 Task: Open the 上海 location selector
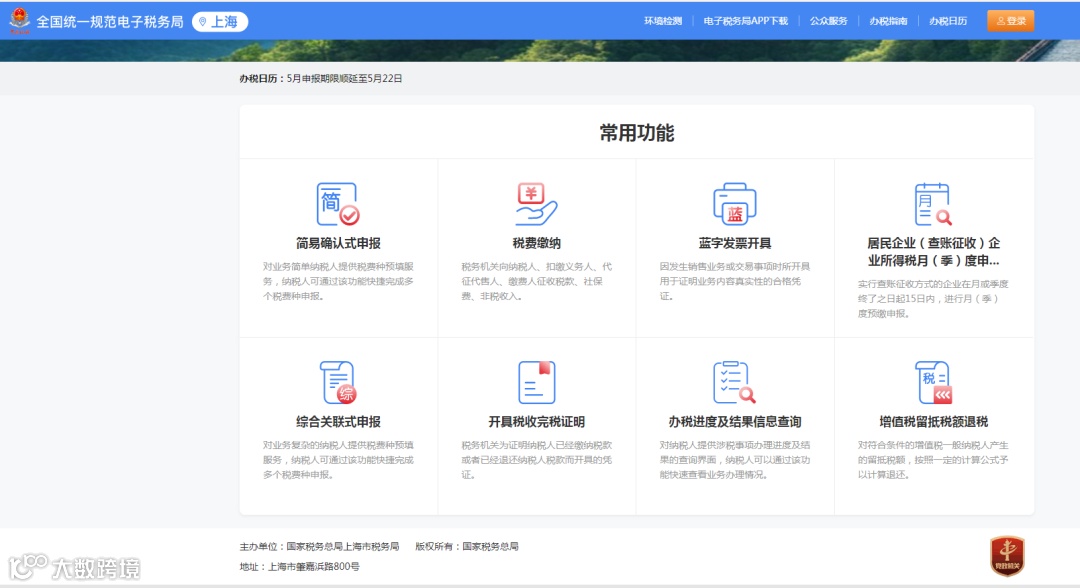click(x=220, y=21)
